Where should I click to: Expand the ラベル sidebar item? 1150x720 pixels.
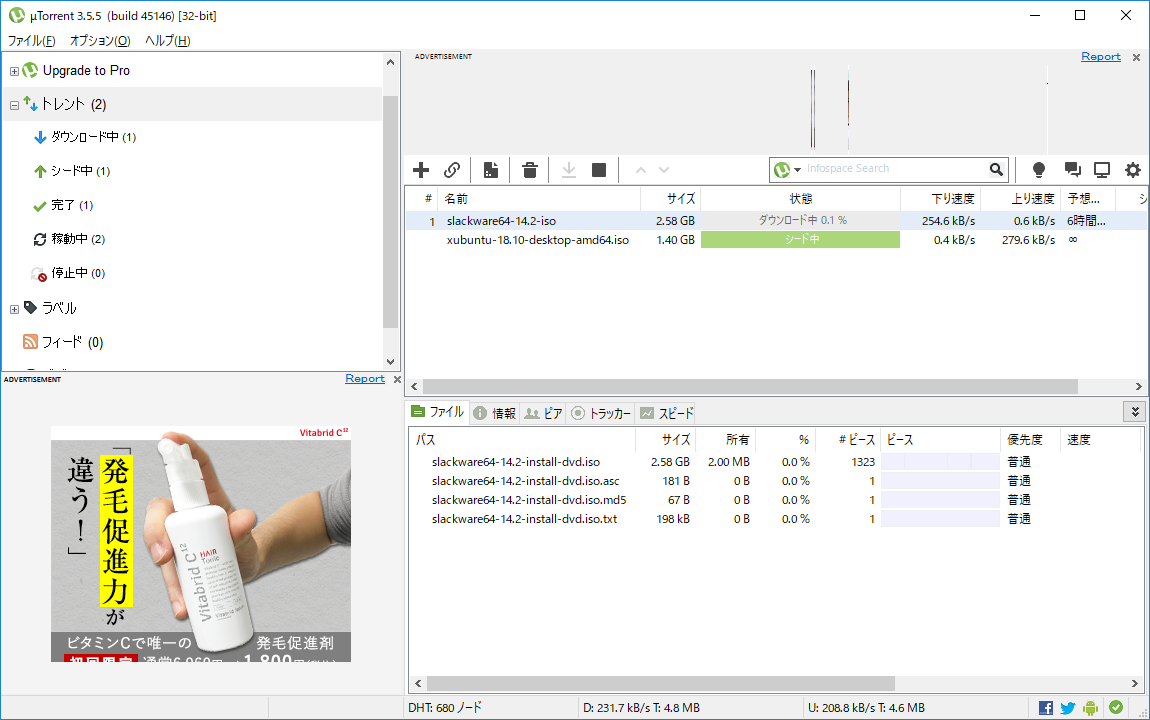[x=13, y=307]
